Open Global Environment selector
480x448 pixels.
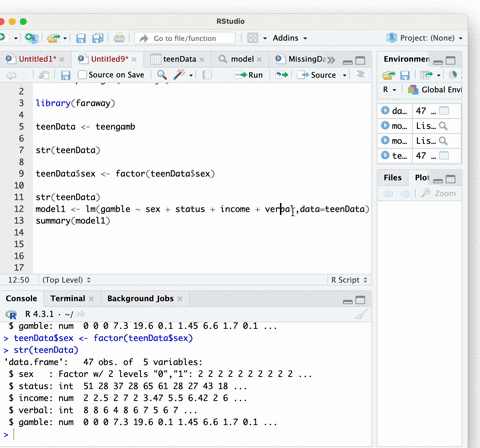(435, 90)
